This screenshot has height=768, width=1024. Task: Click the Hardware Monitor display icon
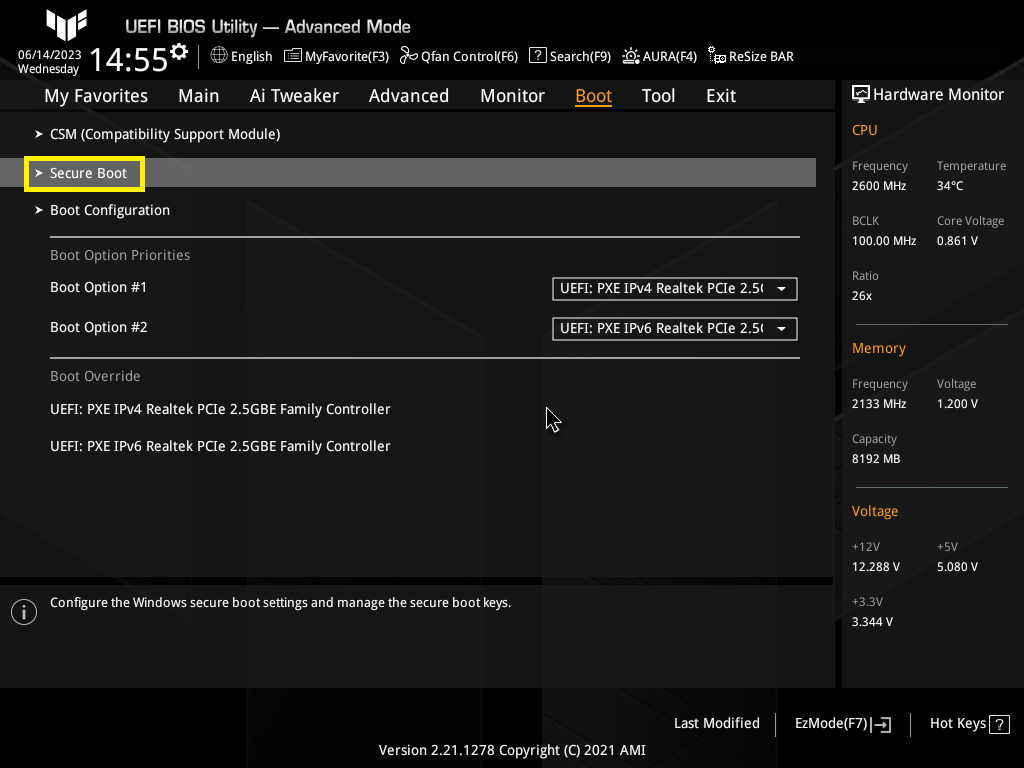[861, 95]
